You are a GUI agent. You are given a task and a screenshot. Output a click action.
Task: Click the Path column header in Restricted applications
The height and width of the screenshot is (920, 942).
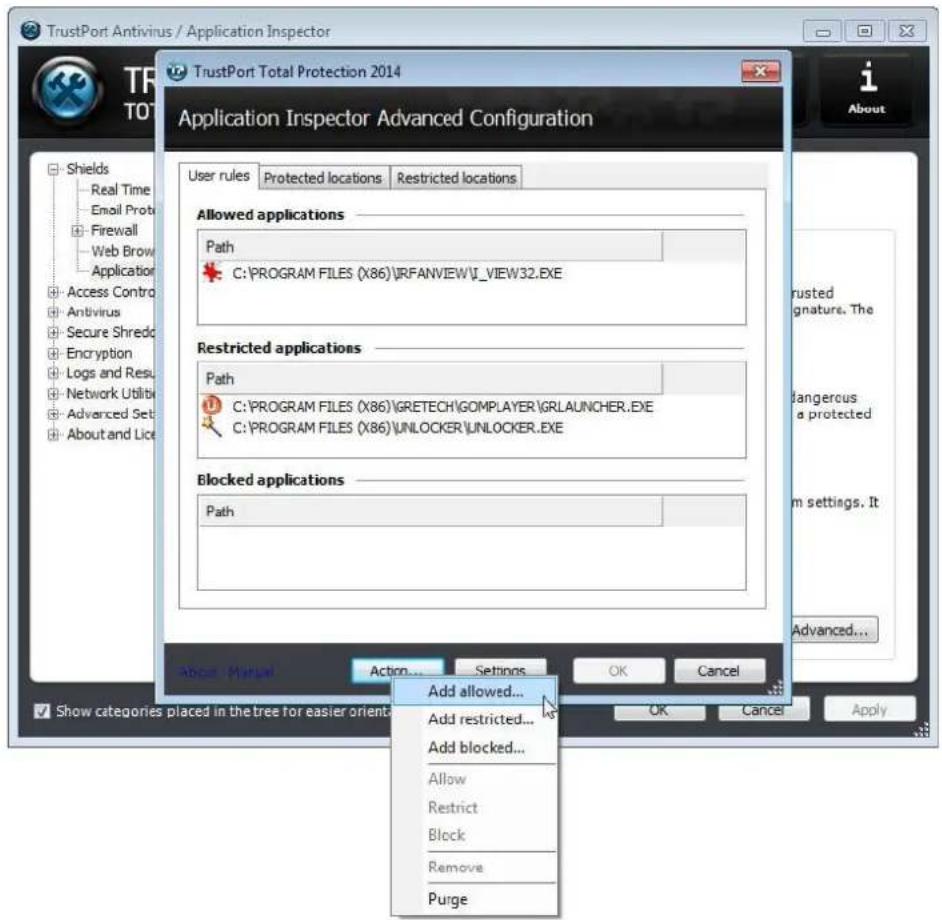(431, 379)
